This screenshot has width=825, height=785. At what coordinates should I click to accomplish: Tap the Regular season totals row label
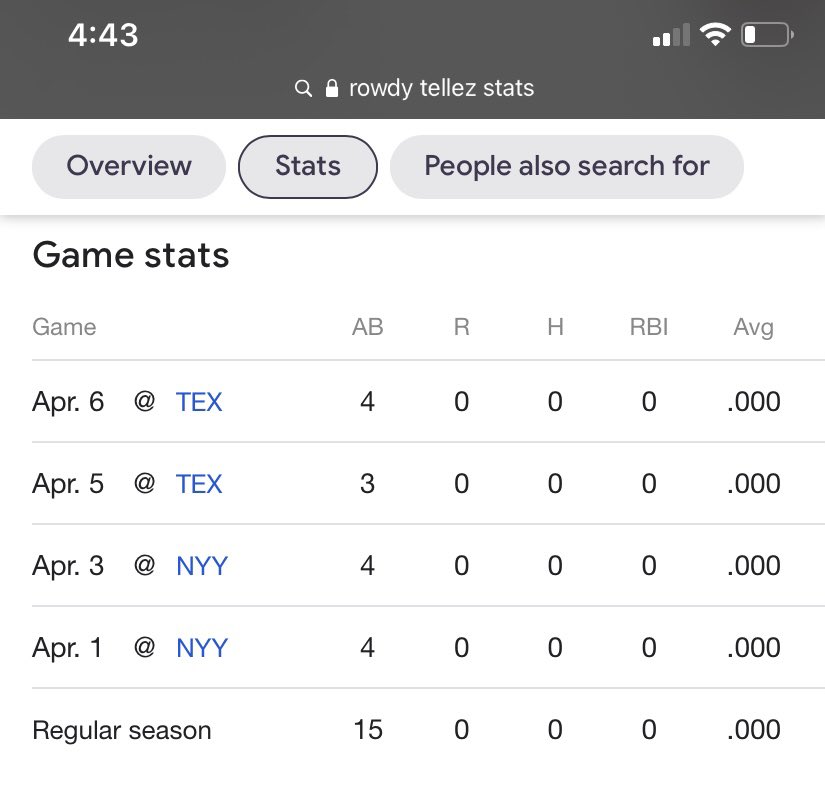click(122, 730)
